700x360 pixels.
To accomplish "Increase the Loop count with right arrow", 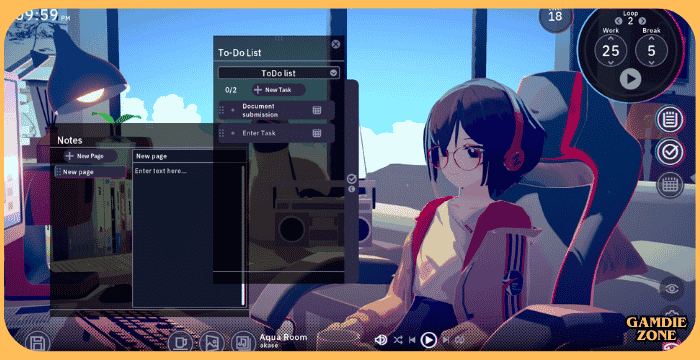I will coord(642,21).
